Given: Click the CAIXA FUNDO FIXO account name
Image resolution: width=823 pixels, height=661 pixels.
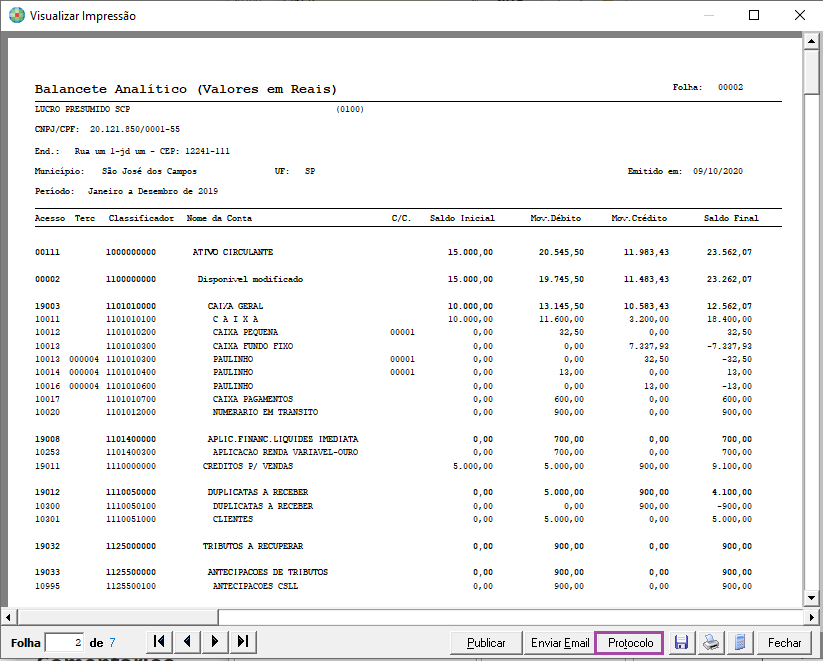Looking at the screenshot, I should pos(253,346).
